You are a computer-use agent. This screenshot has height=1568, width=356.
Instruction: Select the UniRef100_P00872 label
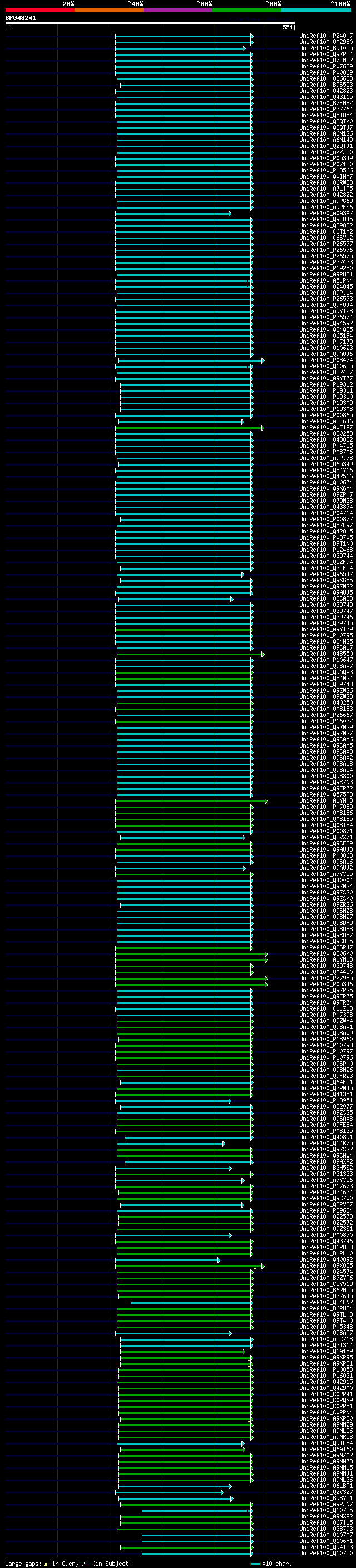coord(326,519)
